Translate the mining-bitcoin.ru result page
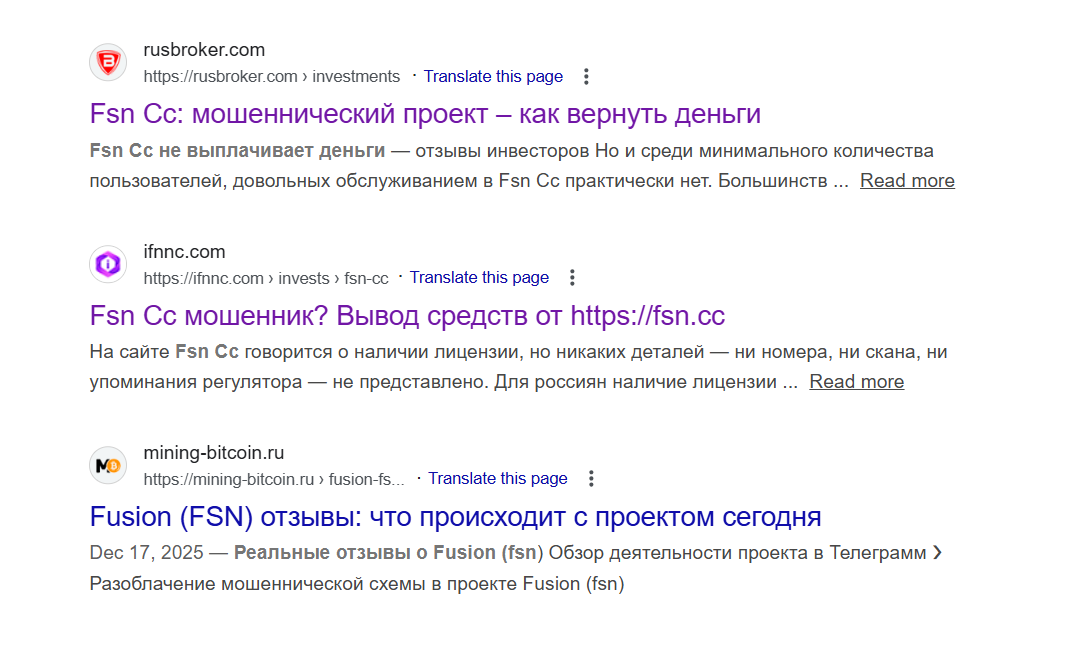Screen dimensions: 1070x645 pos(497,479)
